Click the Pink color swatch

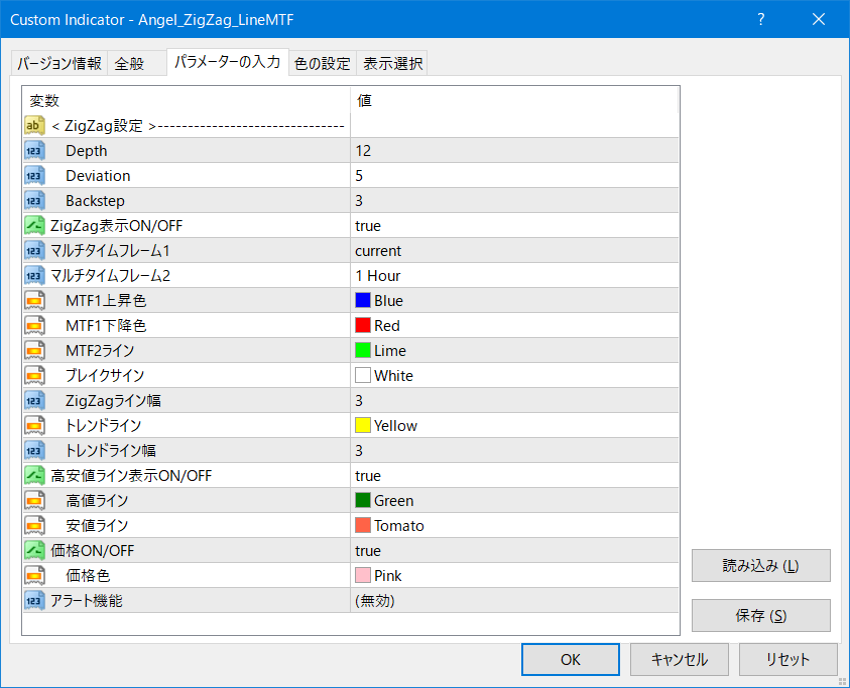click(363, 575)
